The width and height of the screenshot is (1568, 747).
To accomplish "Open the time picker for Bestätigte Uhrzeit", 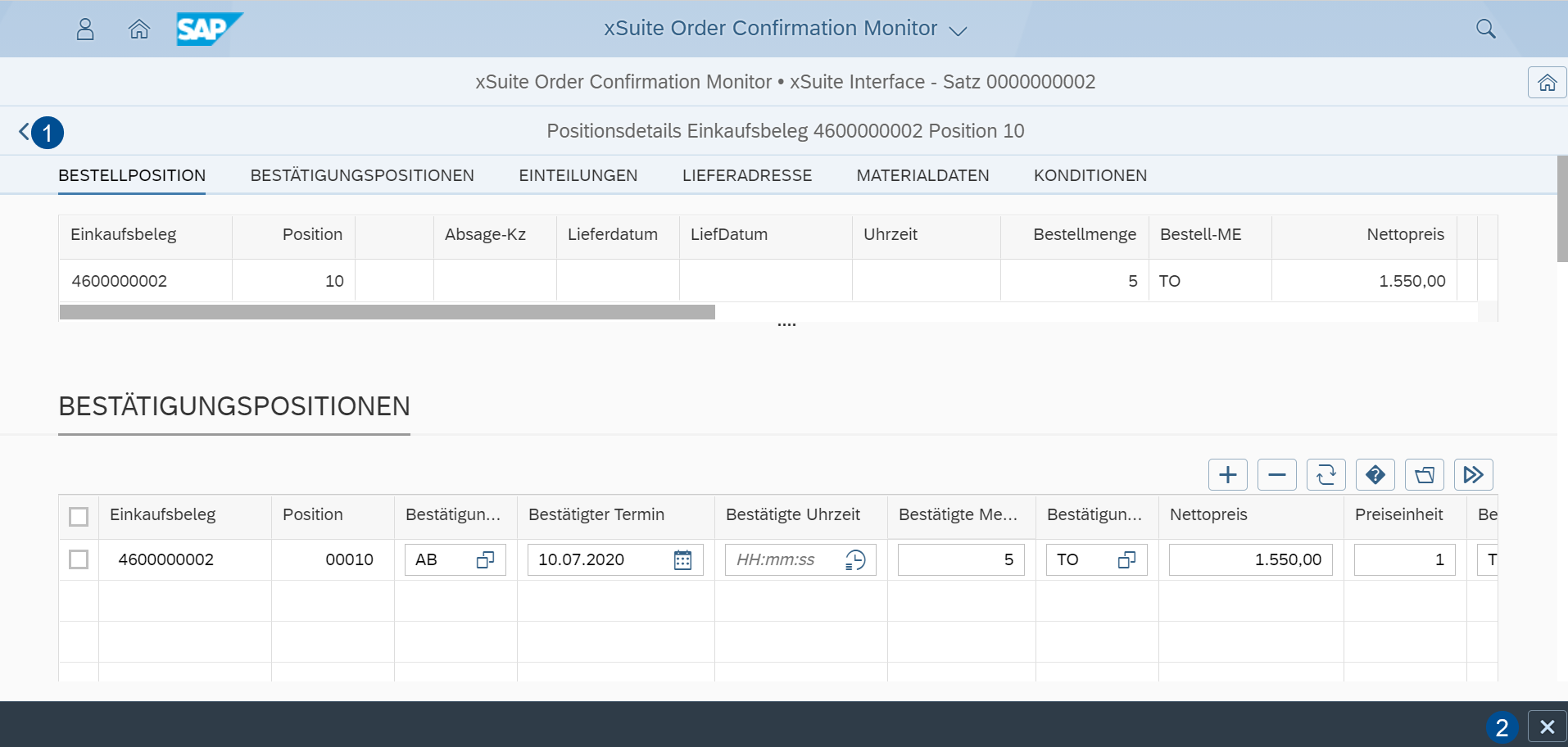I will (856, 559).
